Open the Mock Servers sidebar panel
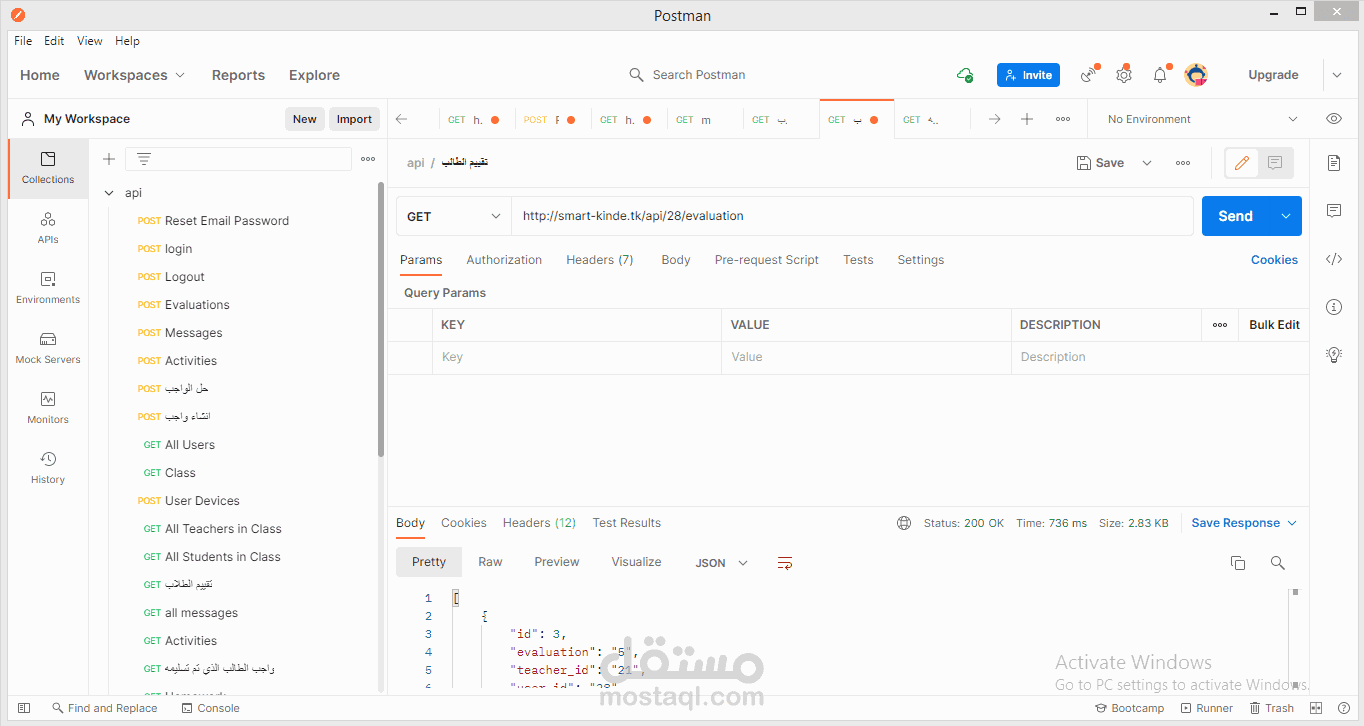The image size is (1364, 726). (x=48, y=348)
